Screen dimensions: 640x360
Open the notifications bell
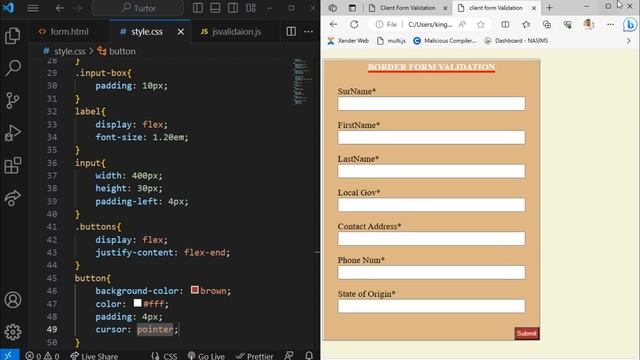click(x=309, y=356)
